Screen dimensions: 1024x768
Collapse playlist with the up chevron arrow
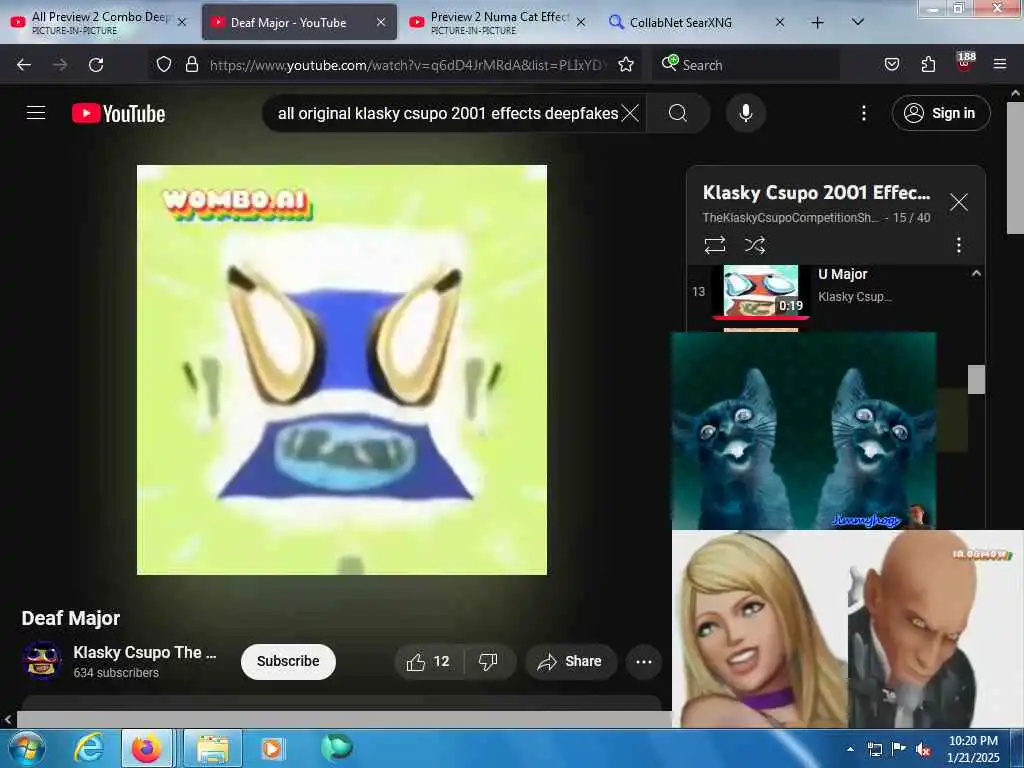tap(976, 274)
